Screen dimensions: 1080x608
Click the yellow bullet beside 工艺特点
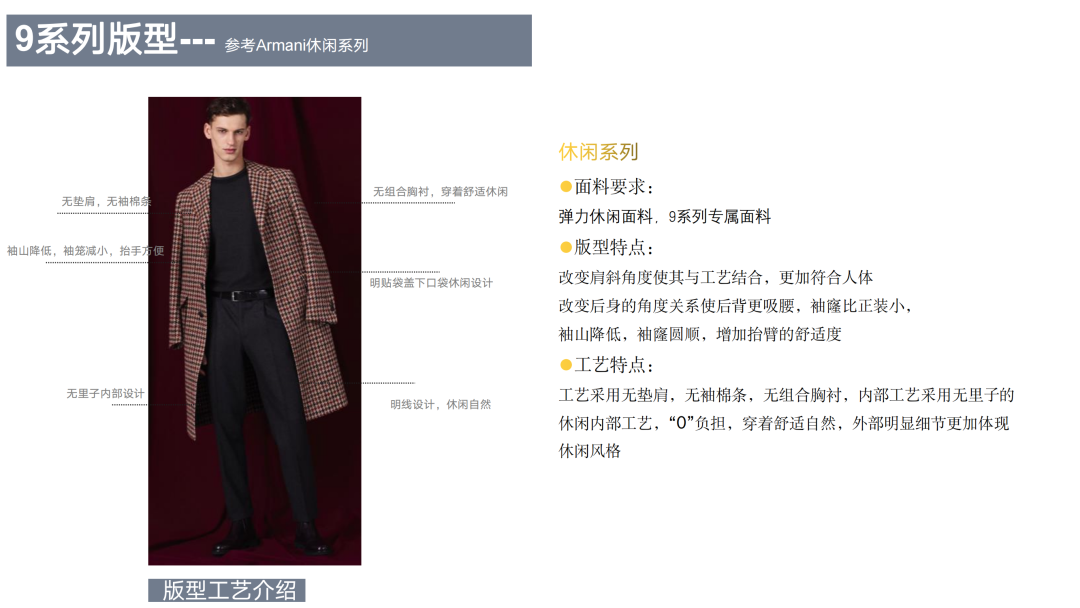pos(566,364)
